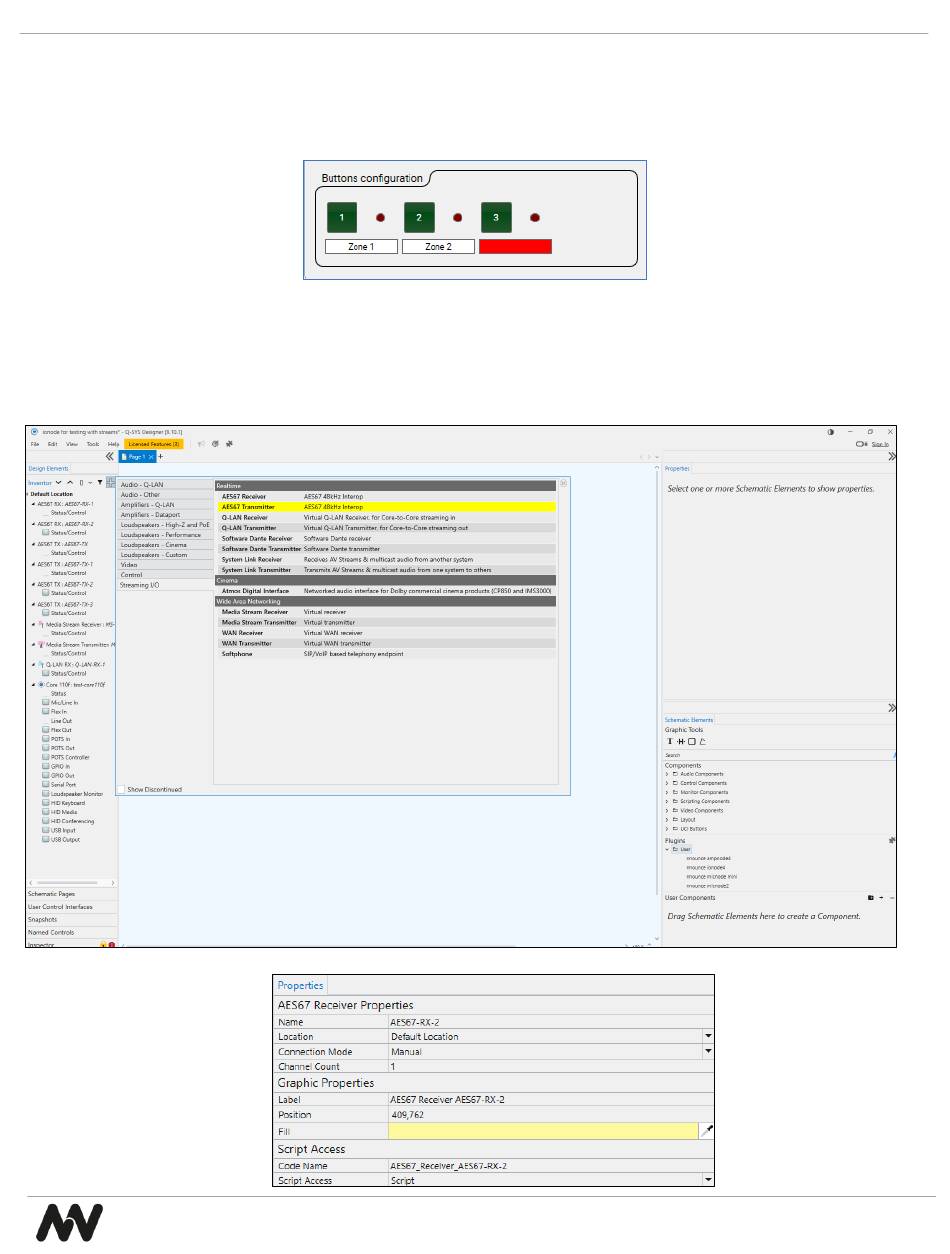Add a new schematic page with plus
The width and height of the screenshot is (950, 1254).
(160, 456)
